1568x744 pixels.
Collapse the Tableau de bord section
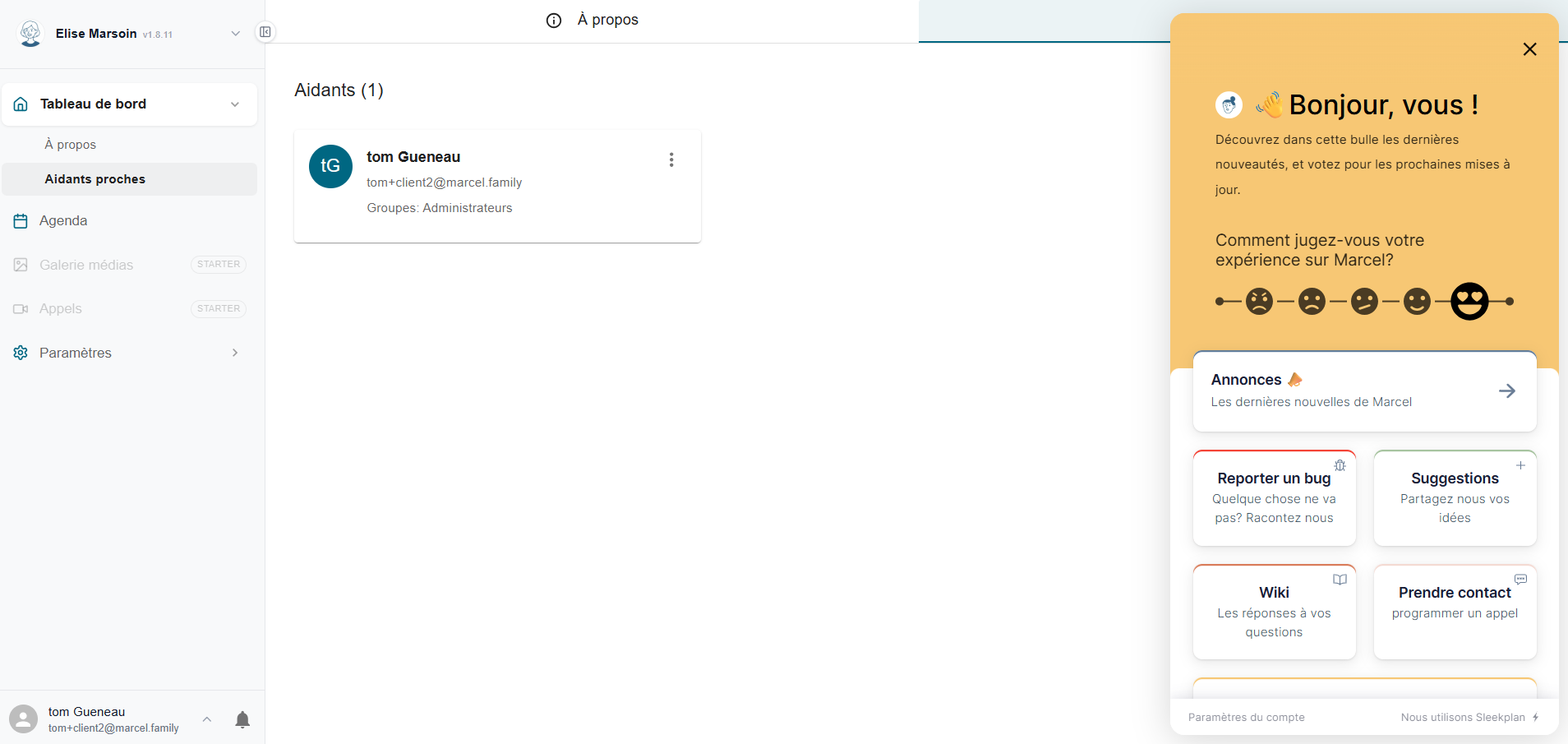coord(235,104)
